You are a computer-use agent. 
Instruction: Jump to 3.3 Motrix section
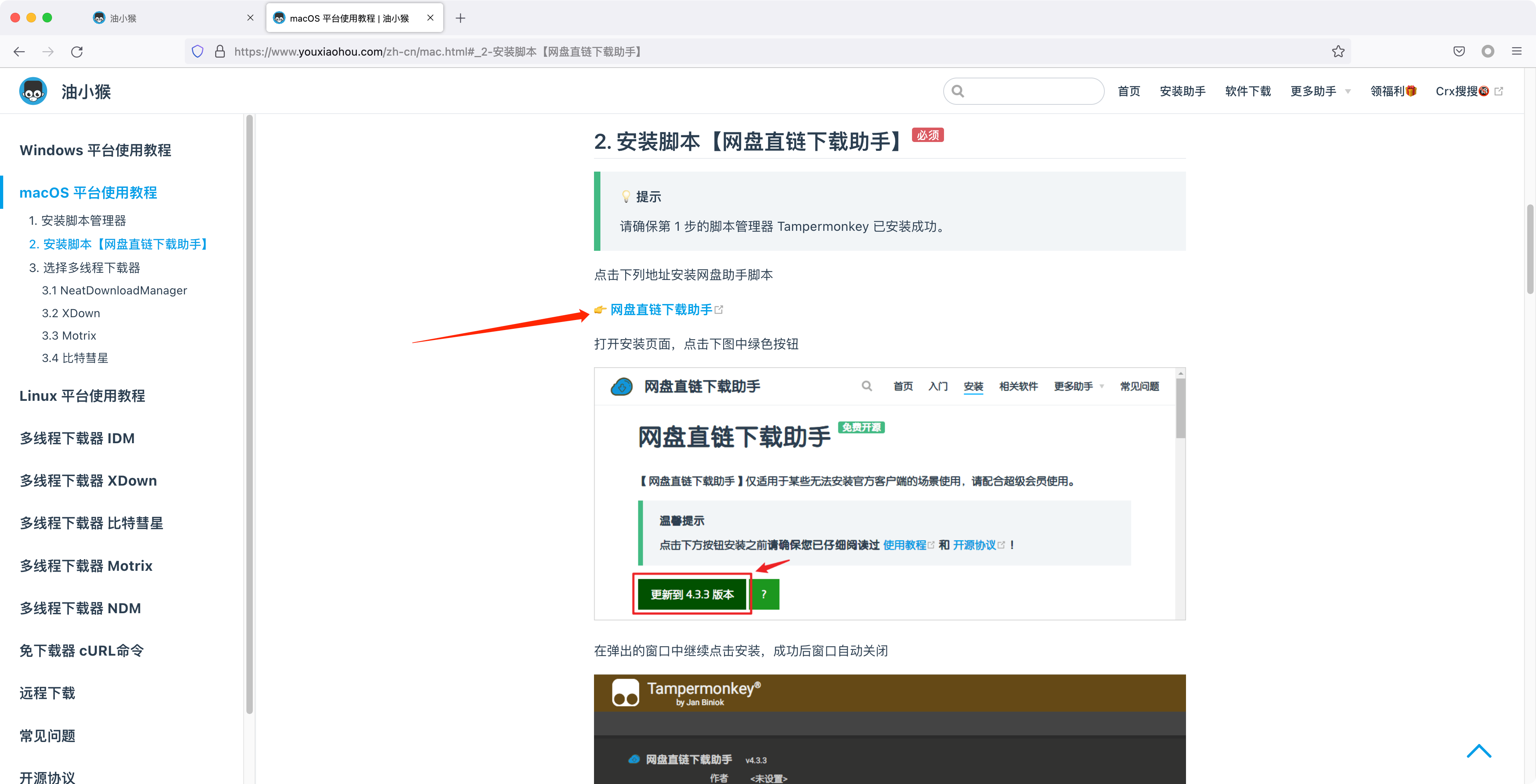(x=69, y=336)
